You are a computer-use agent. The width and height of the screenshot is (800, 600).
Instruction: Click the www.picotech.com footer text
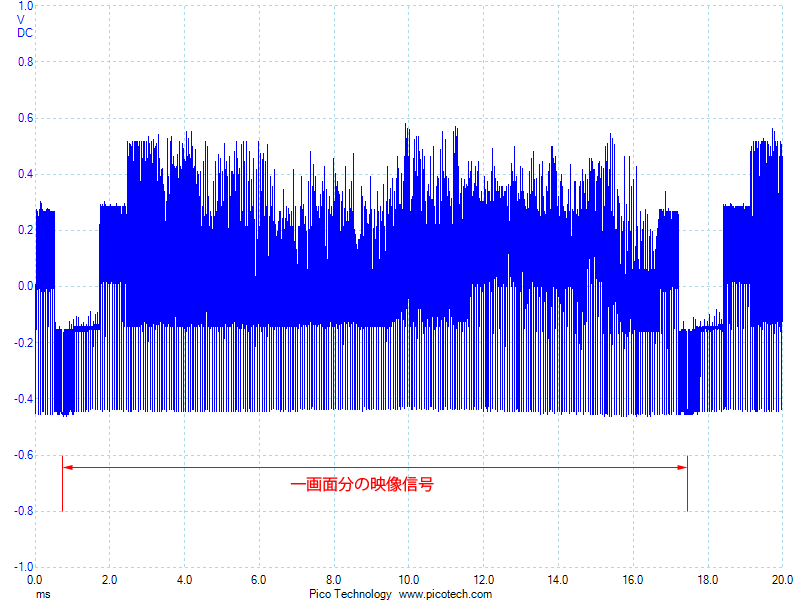click(x=445, y=594)
